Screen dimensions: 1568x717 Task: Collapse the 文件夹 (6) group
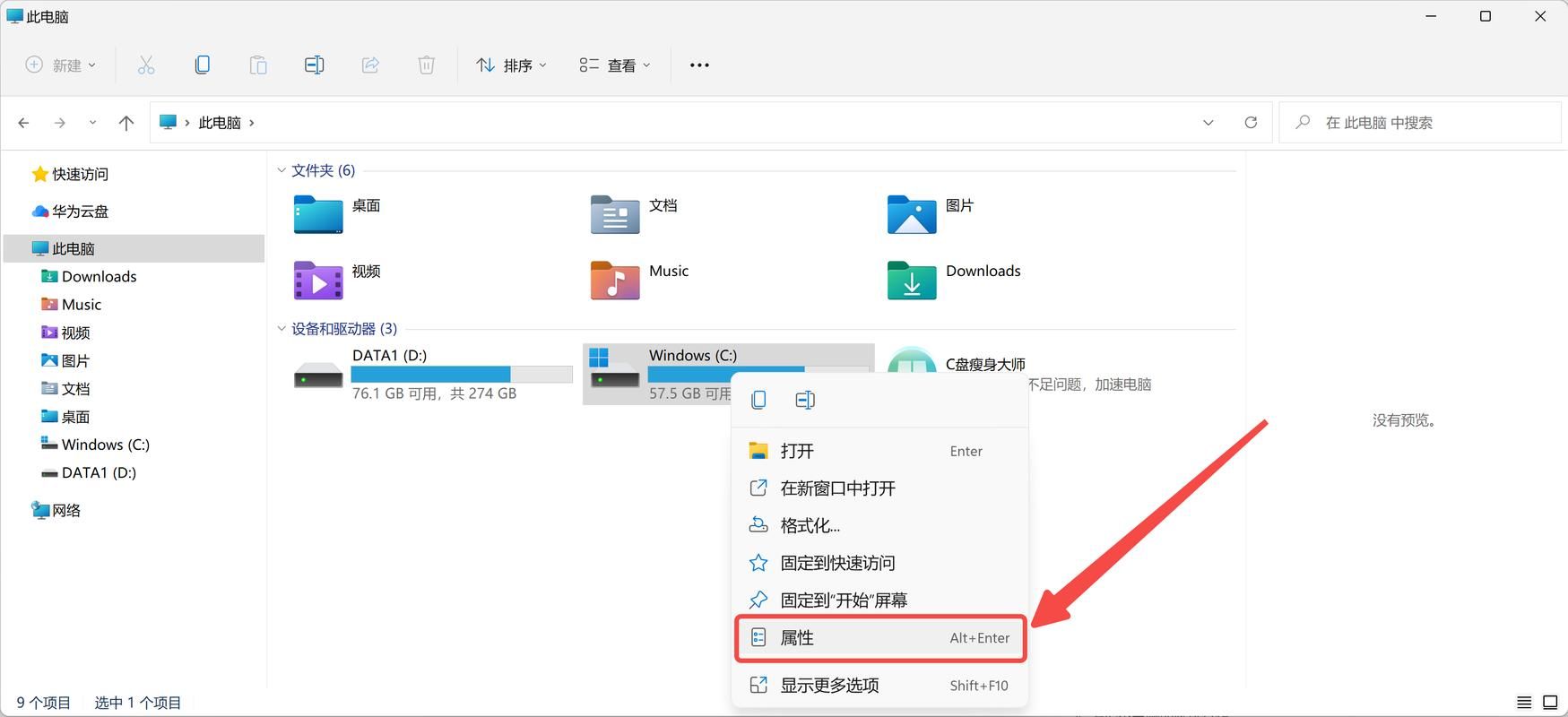282,170
